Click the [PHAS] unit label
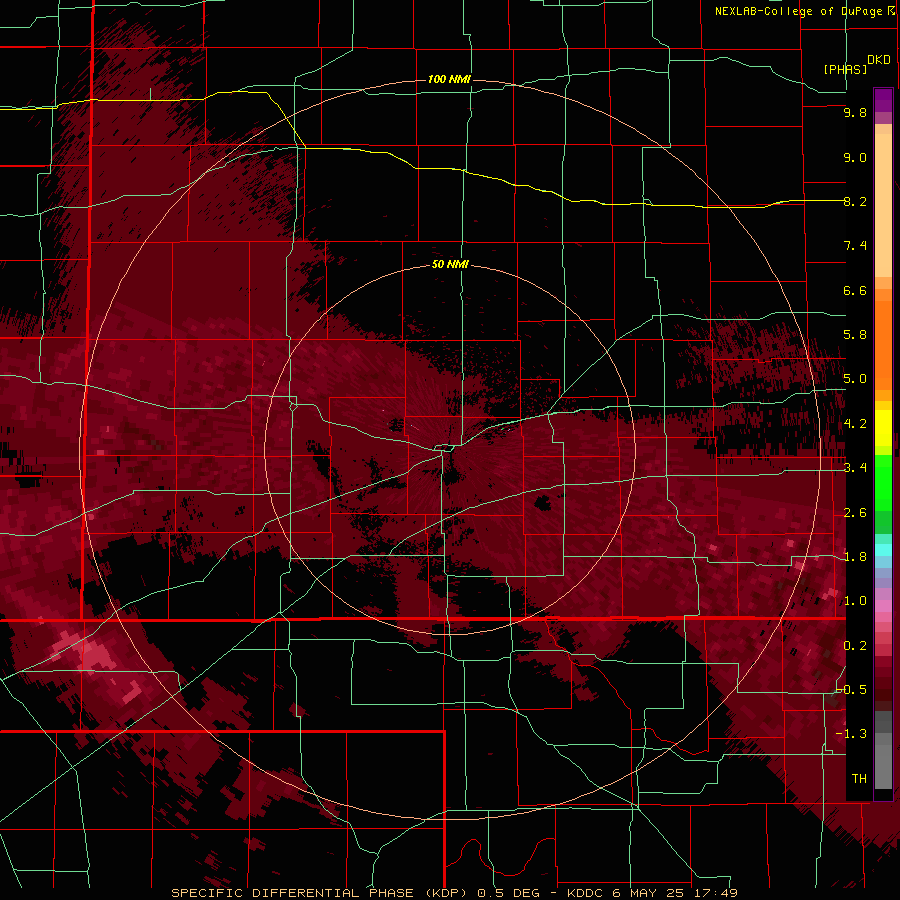This screenshot has width=900, height=900. click(845, 69)
